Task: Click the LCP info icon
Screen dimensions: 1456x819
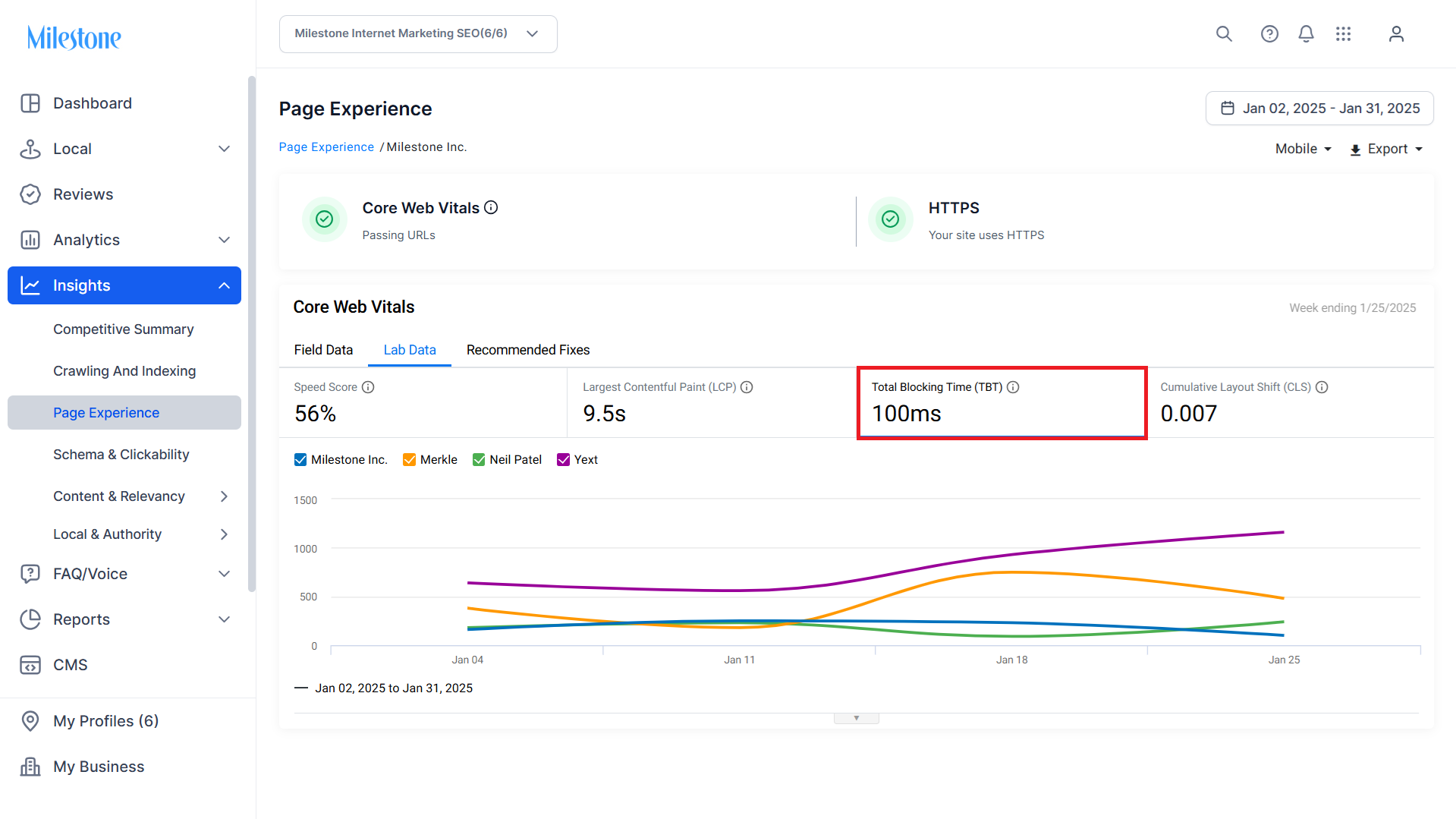Action: [747, 387]
